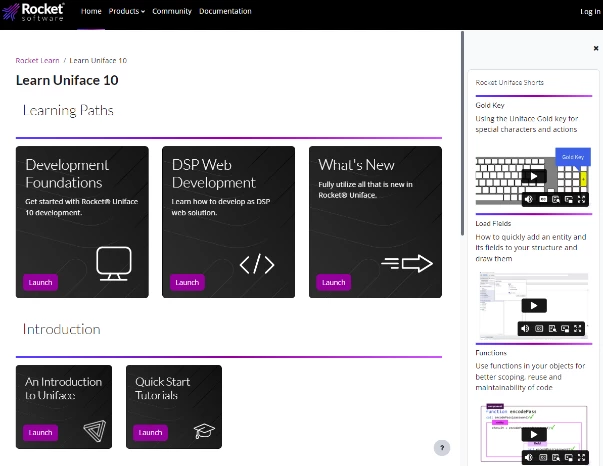Make Functions video fullscreen
Viewport: 603px width, 466px height.
tap(581, 457)
